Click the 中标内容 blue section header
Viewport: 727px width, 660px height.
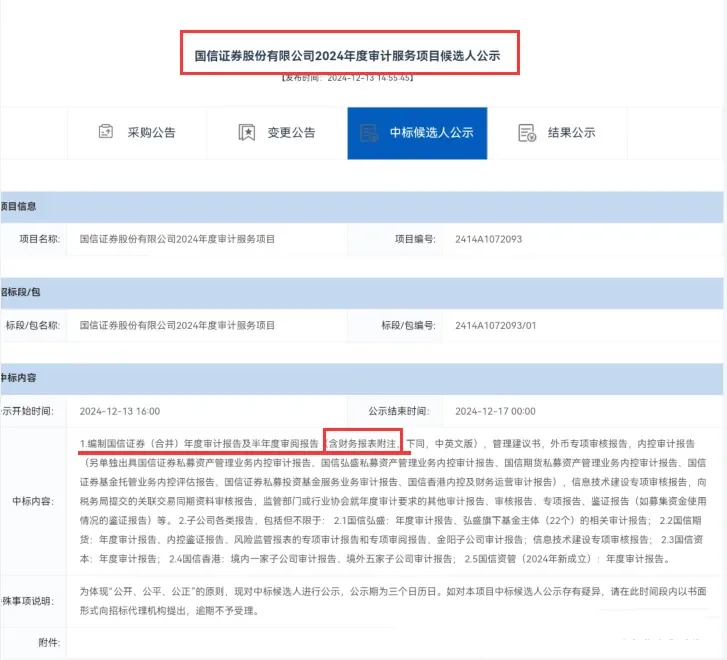pos(362,378)
